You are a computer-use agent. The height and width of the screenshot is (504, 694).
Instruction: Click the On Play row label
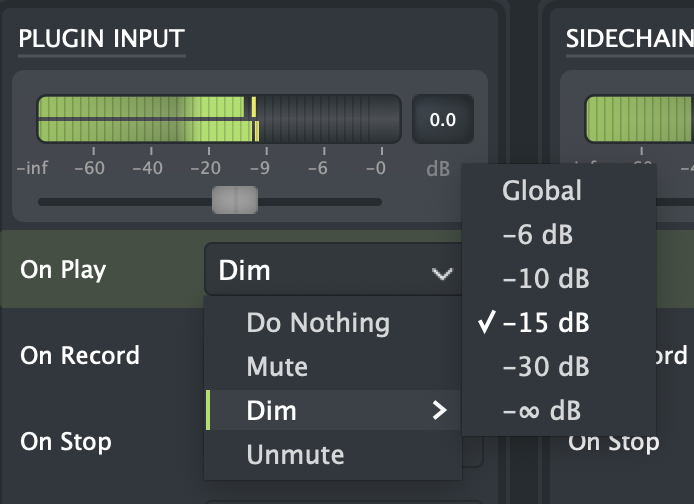(63, 270)
